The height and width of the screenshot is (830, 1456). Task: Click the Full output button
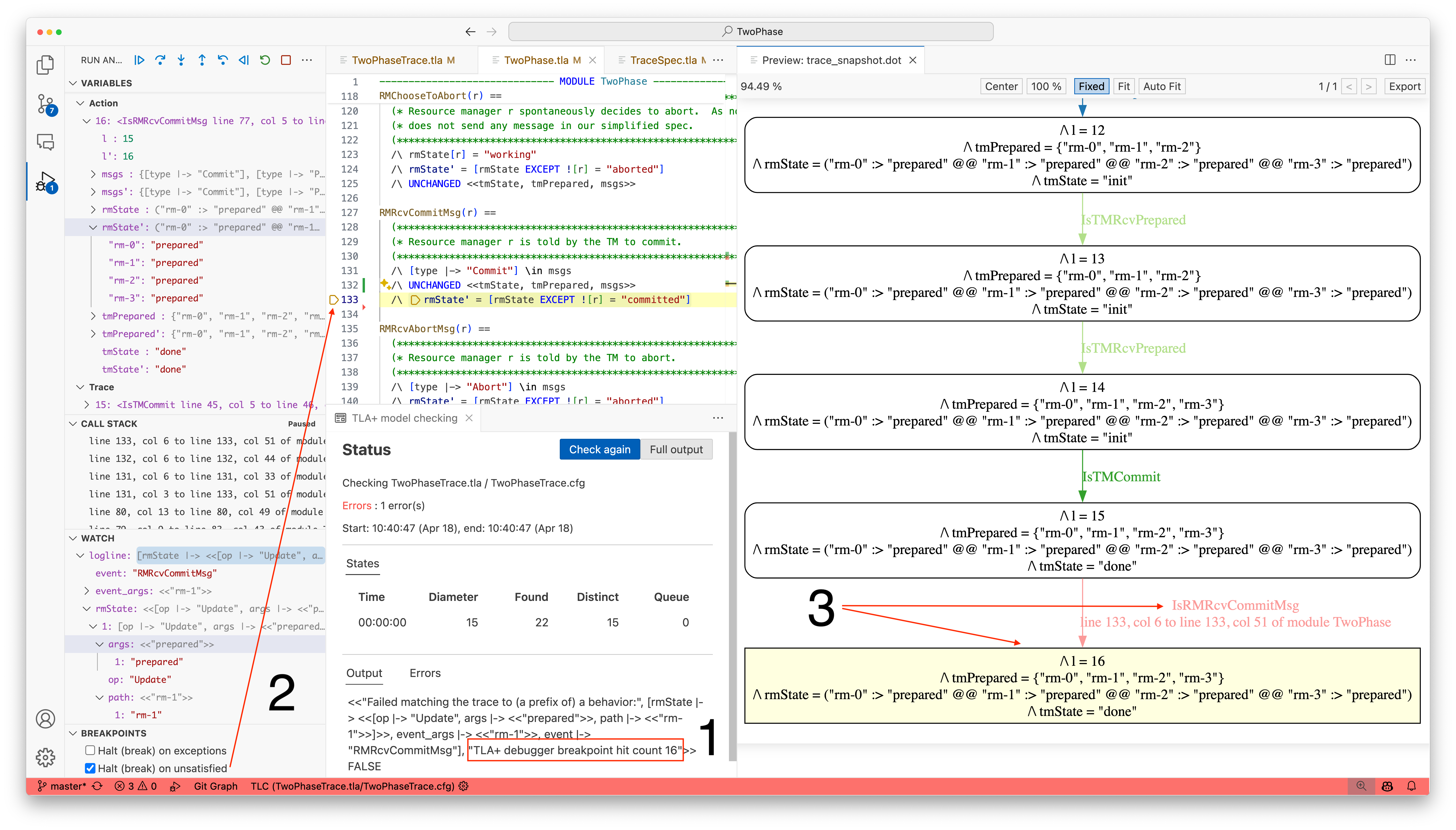pos(676,449)
